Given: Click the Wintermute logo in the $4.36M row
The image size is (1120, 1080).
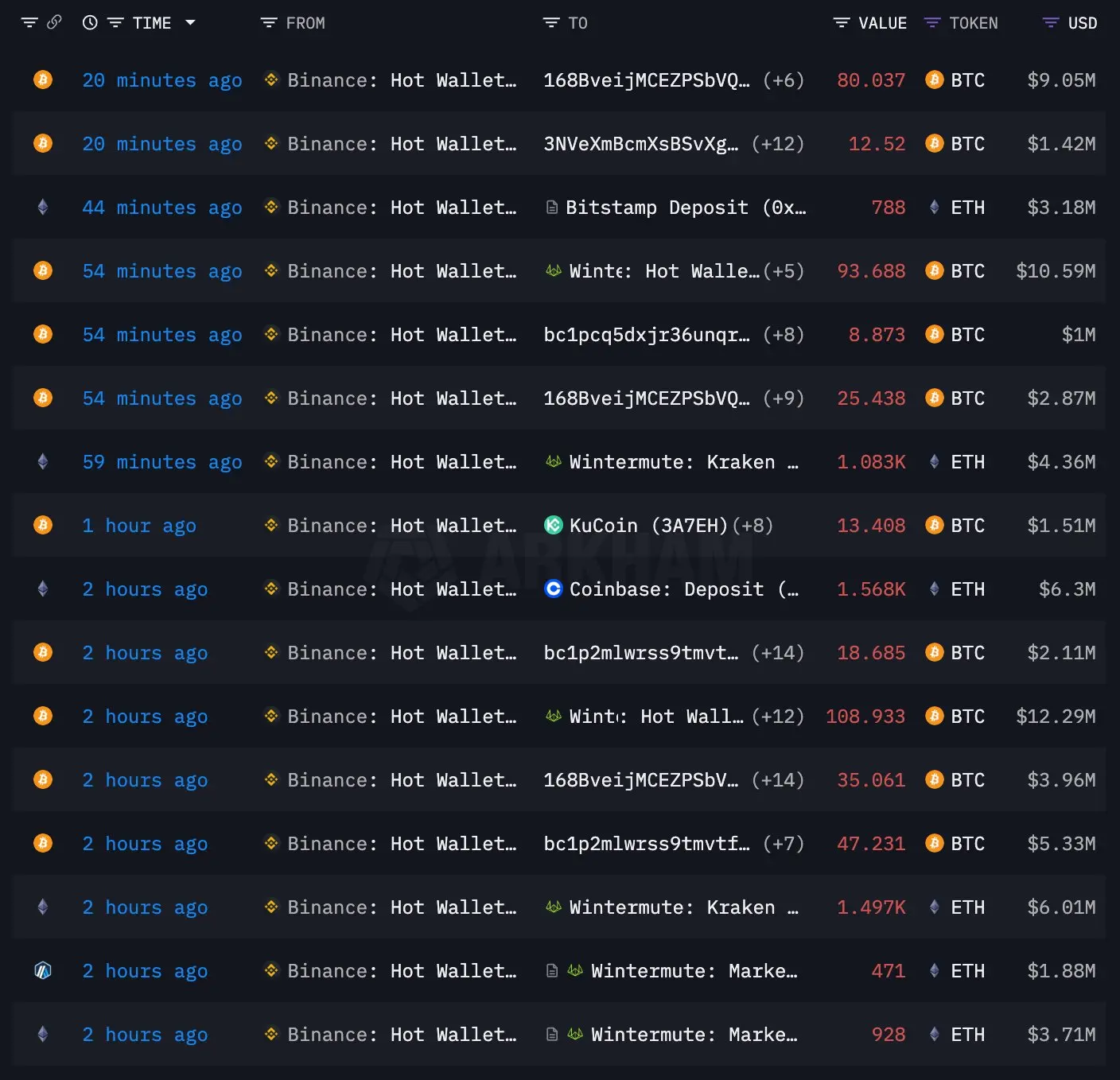Looking at the screenshot, I should (x=554, y=461).
